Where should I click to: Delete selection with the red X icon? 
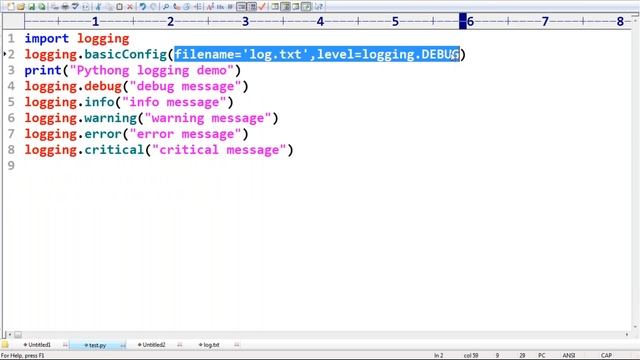tap(130, 7)
